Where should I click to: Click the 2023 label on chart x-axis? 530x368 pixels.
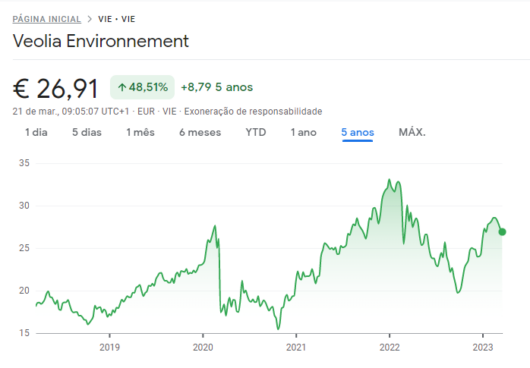tap(483, 347)
